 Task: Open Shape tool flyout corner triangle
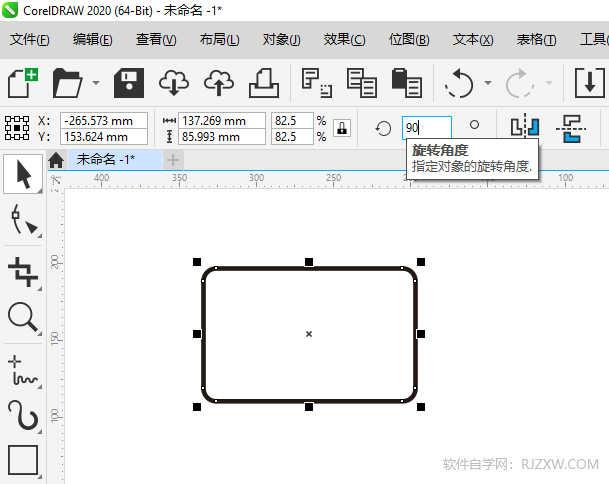pyautogui.click(x=39, y=235)
